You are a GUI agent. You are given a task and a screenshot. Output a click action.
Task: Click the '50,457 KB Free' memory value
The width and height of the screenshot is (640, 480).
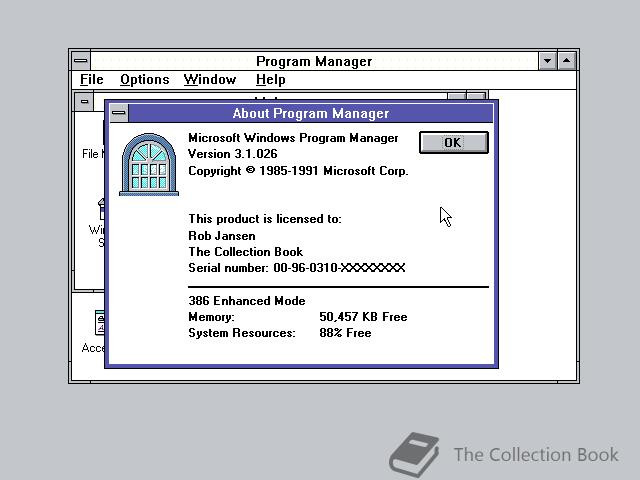coord(363,317)
